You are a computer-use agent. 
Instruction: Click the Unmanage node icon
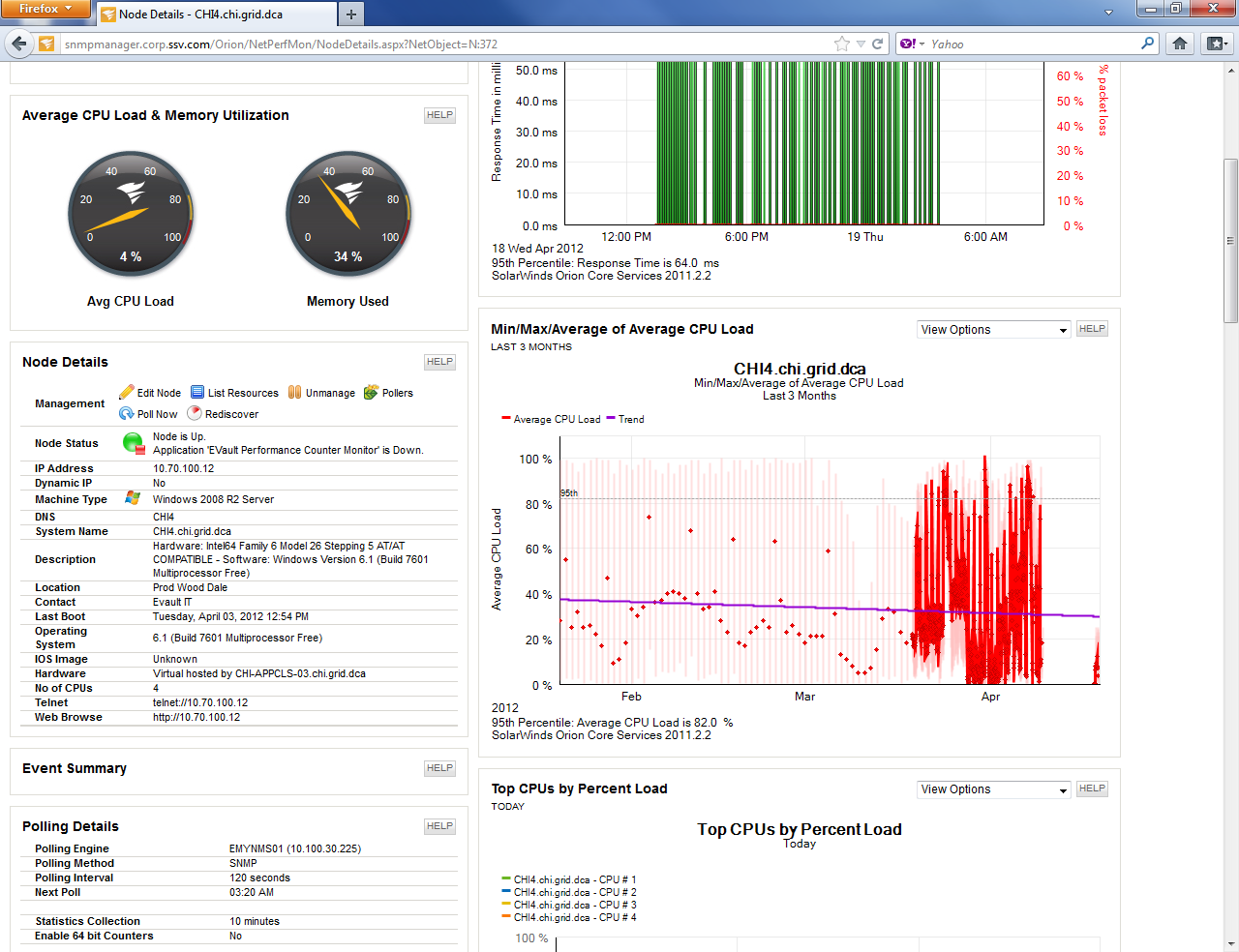(295, 392)
